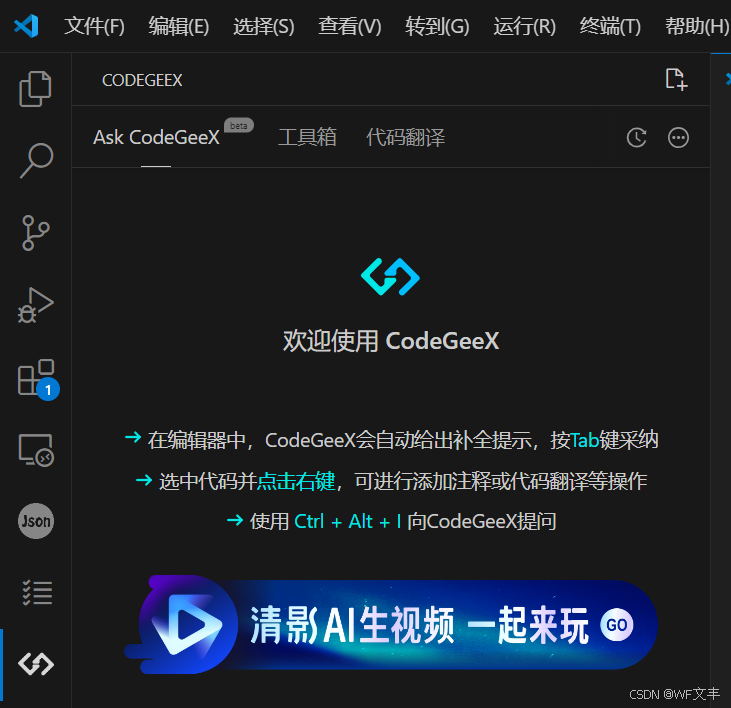731x708 pixels.
Task: Open Remote Explorer monitor icon
Action: coord(36,450)
